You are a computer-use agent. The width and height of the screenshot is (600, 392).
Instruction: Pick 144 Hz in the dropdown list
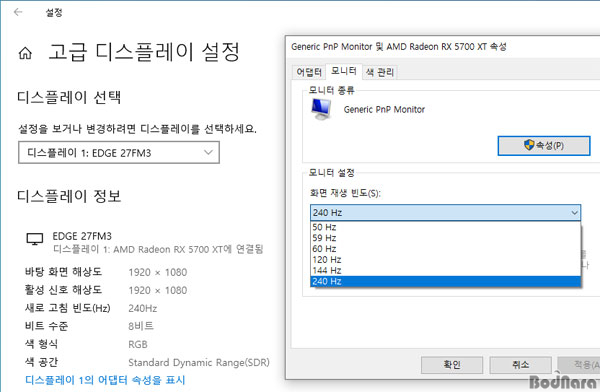[445, 270]
